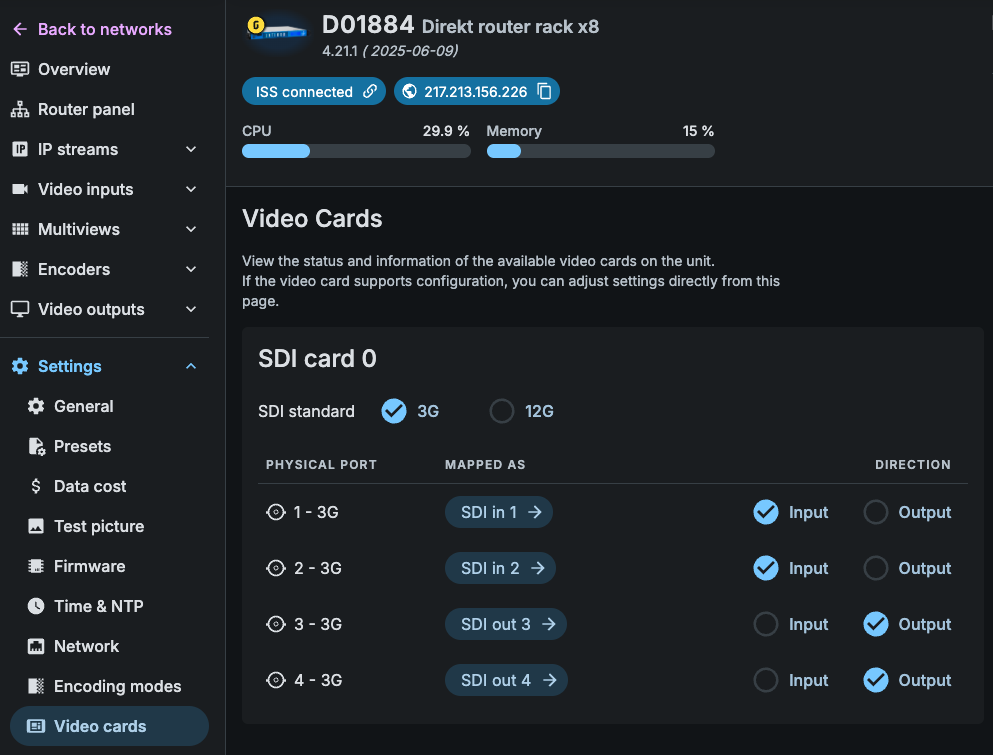Image resolution: width=993 pixels, height=755 pixels.
Task: Click the PHYSICAL PORT column header
Action: [x=321, y=464]
